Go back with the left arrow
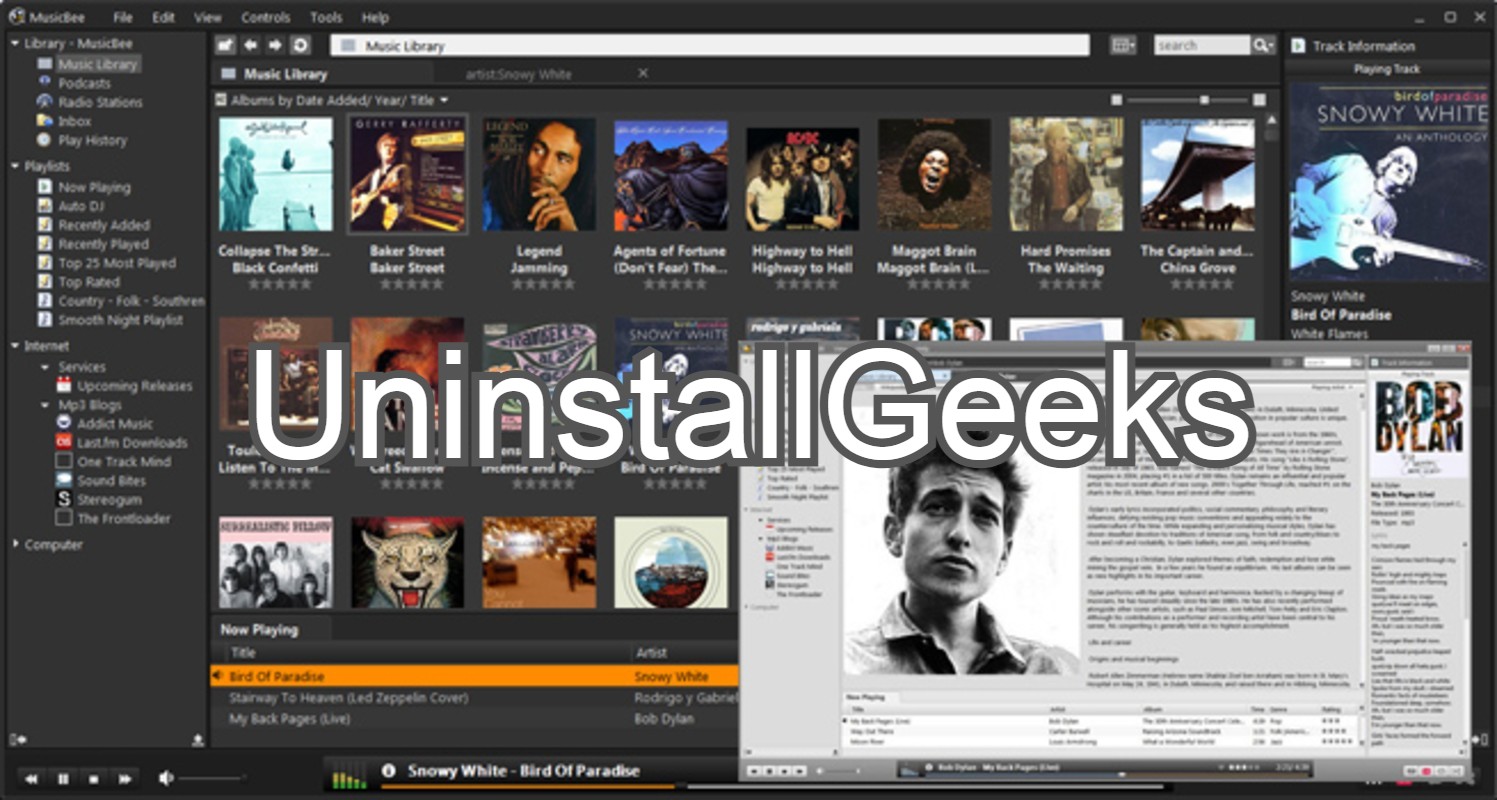 point(250,45)
